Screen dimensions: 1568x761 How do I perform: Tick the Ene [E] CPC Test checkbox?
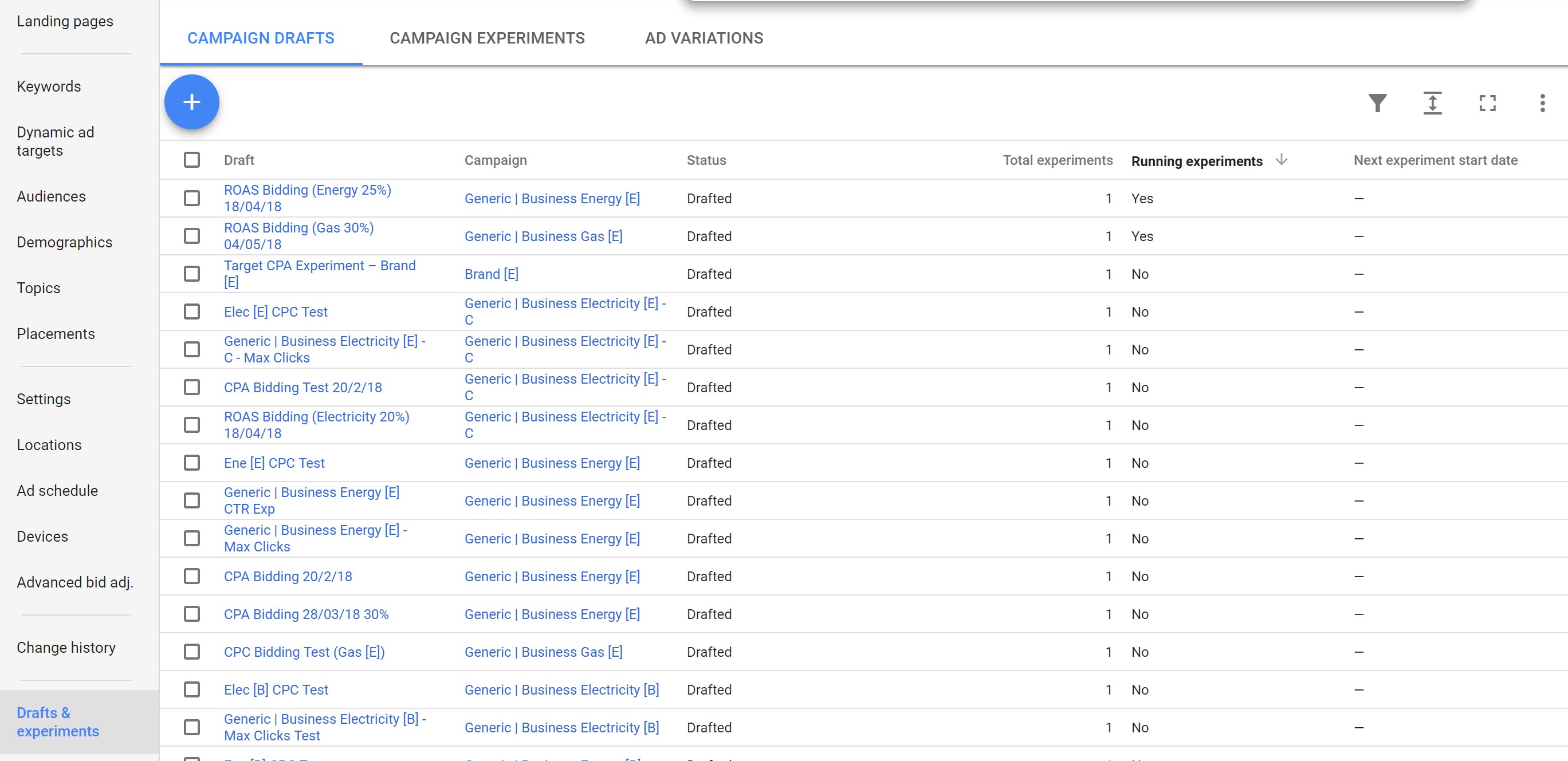tap(192, 463)
